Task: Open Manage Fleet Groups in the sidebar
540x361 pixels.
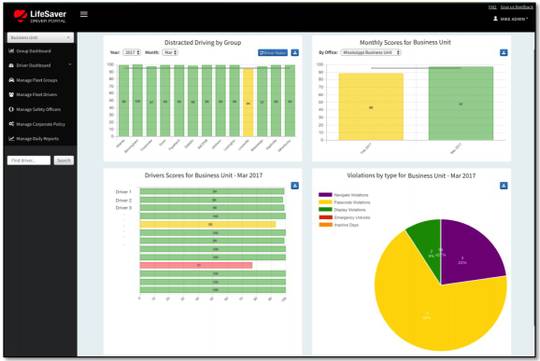Action: pyautogui.click(x=33, y=80)
